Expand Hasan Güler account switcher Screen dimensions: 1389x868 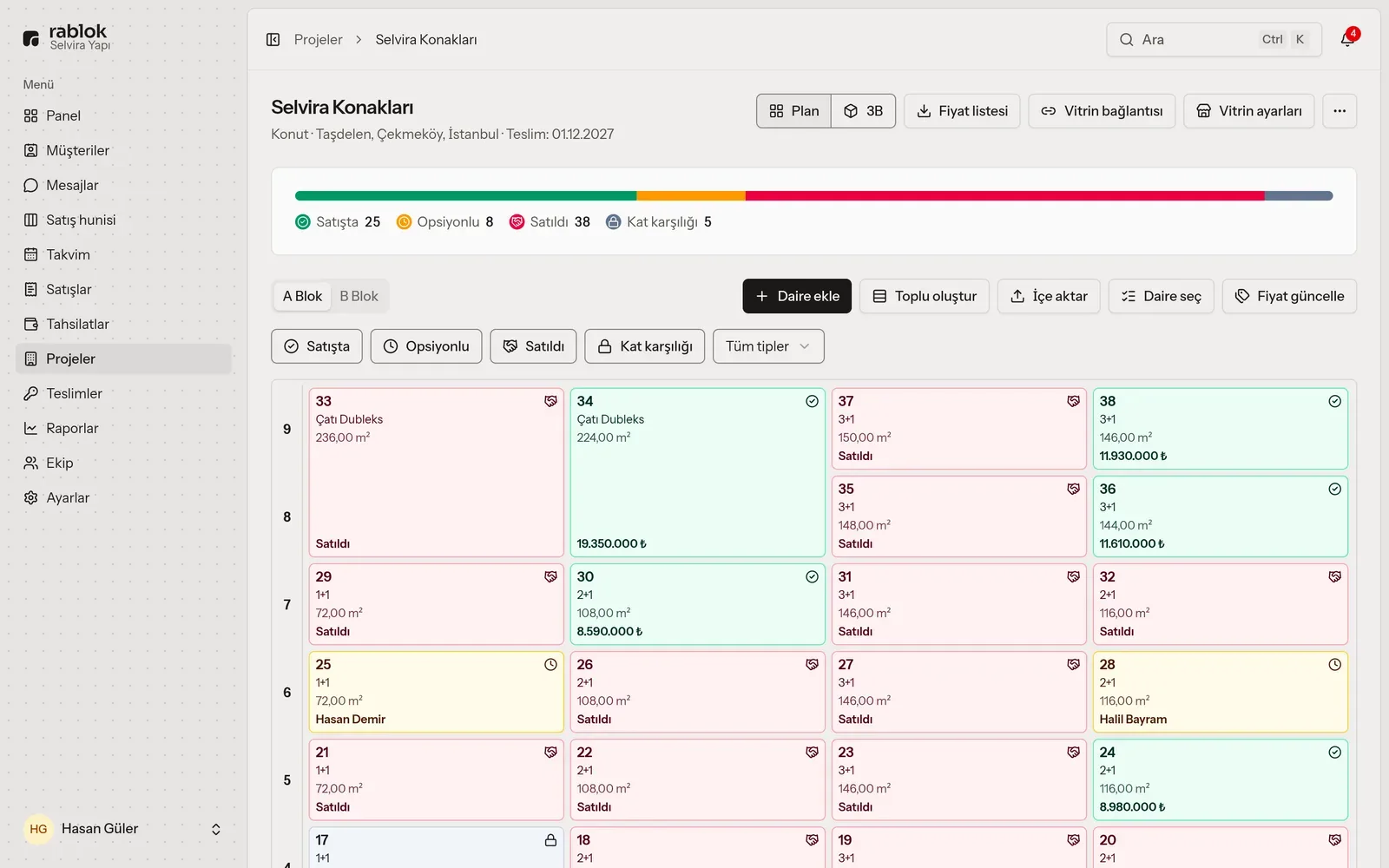[123, 829]
